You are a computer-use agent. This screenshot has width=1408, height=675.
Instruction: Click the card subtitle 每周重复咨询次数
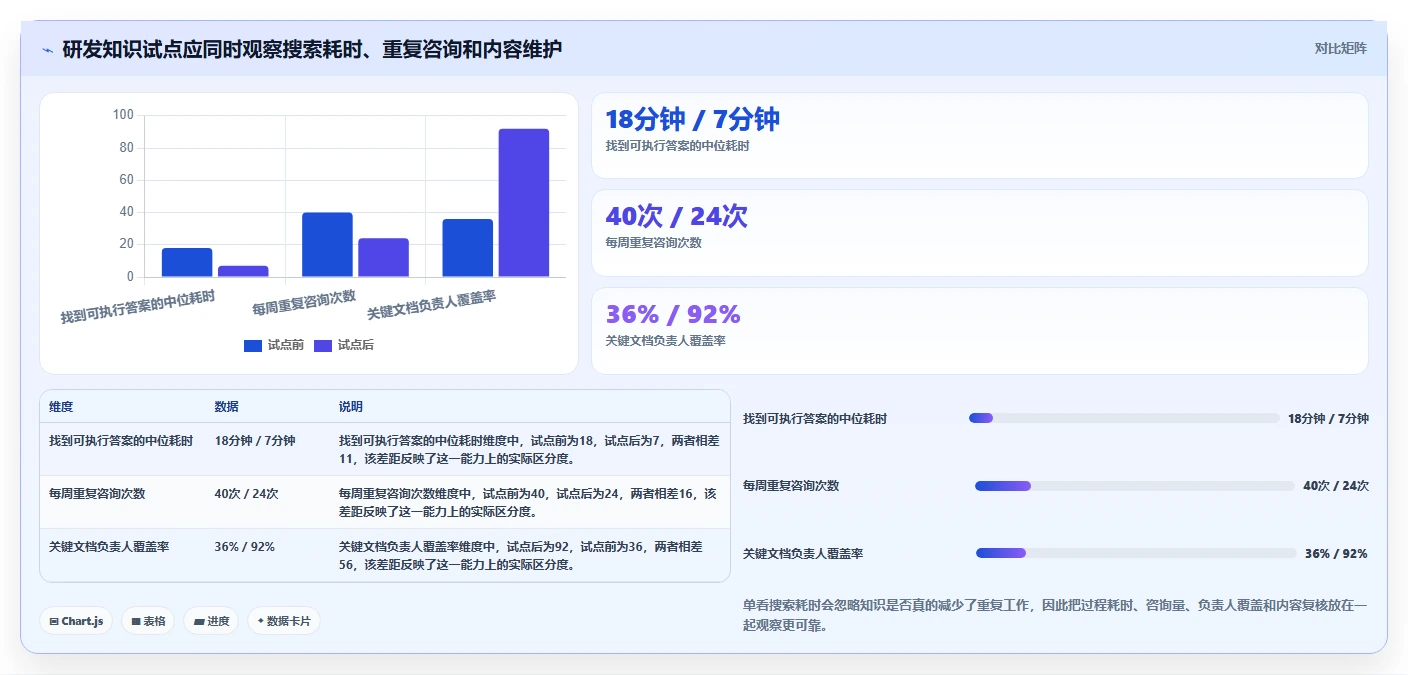653,243
